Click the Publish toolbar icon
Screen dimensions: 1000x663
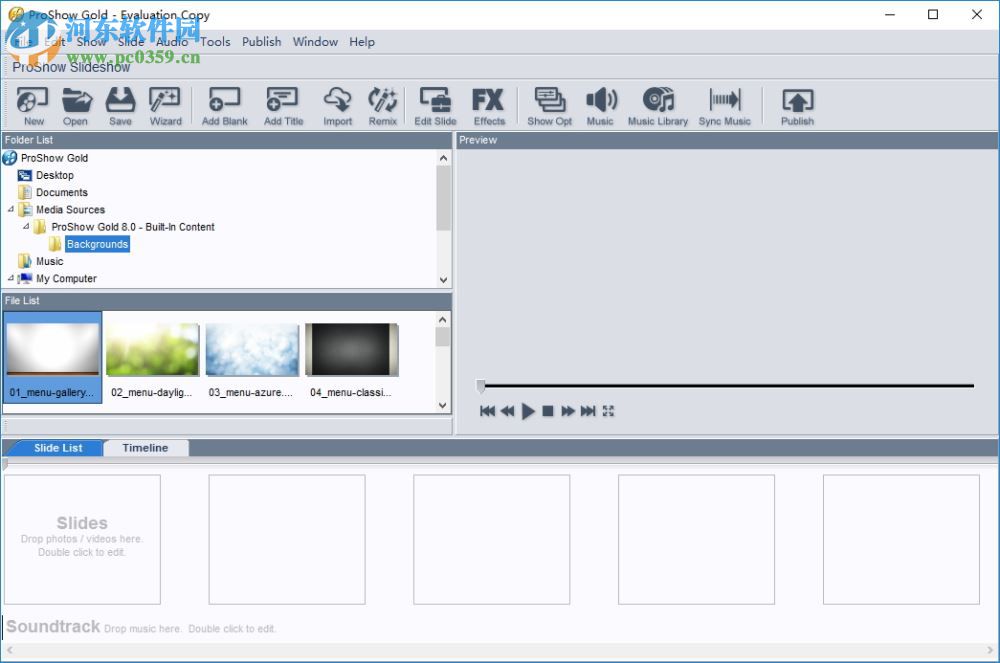[x=797, y=105]
